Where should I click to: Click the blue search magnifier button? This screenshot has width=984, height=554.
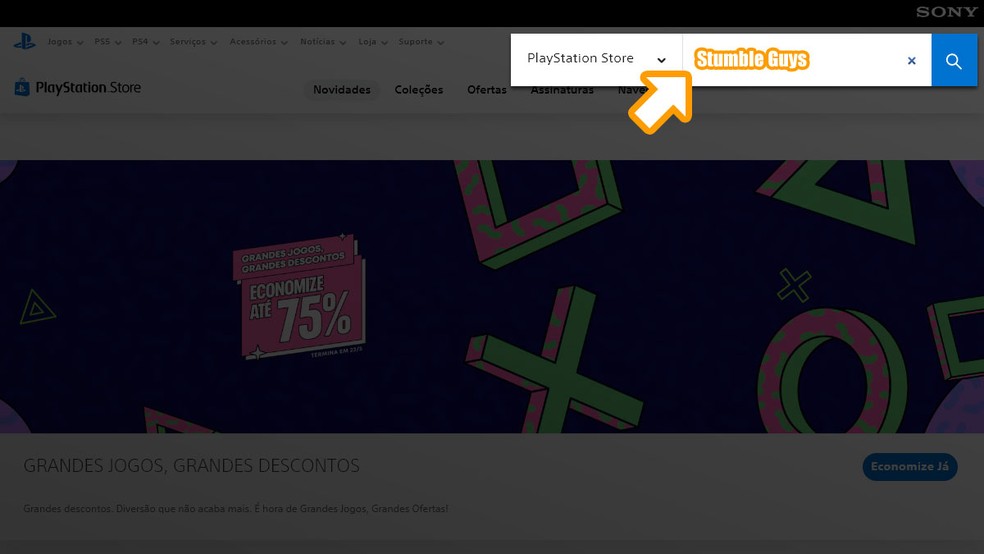954,60
